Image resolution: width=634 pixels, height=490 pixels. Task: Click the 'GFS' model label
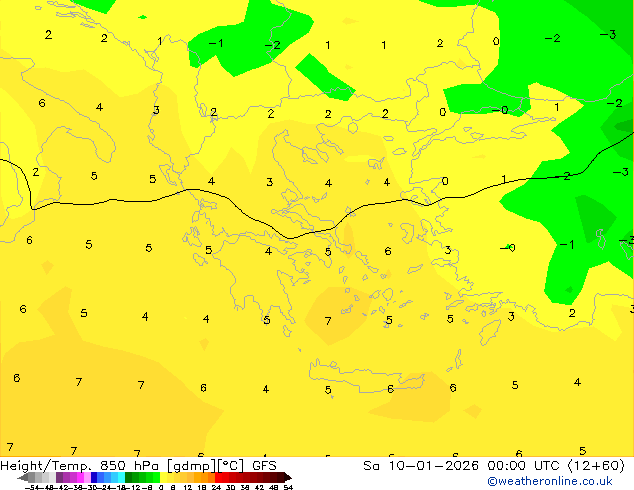264,466
